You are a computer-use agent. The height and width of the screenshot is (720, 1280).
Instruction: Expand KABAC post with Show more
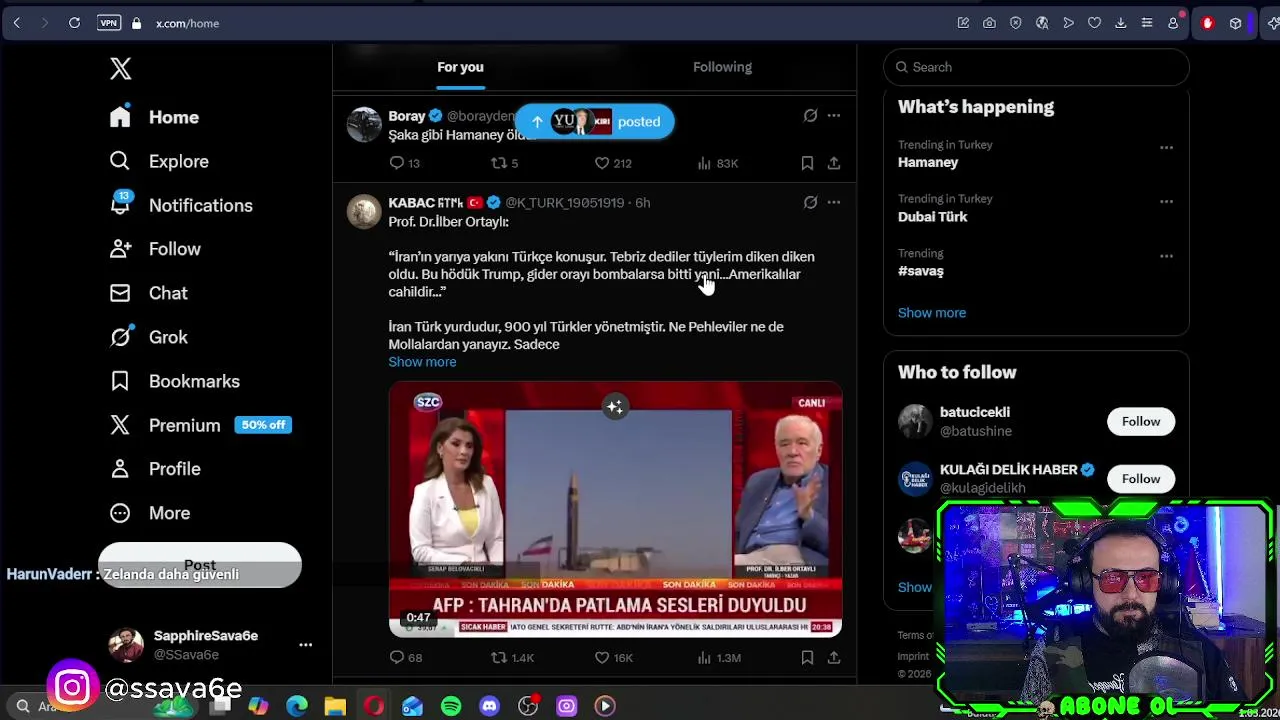pos(422,362)
